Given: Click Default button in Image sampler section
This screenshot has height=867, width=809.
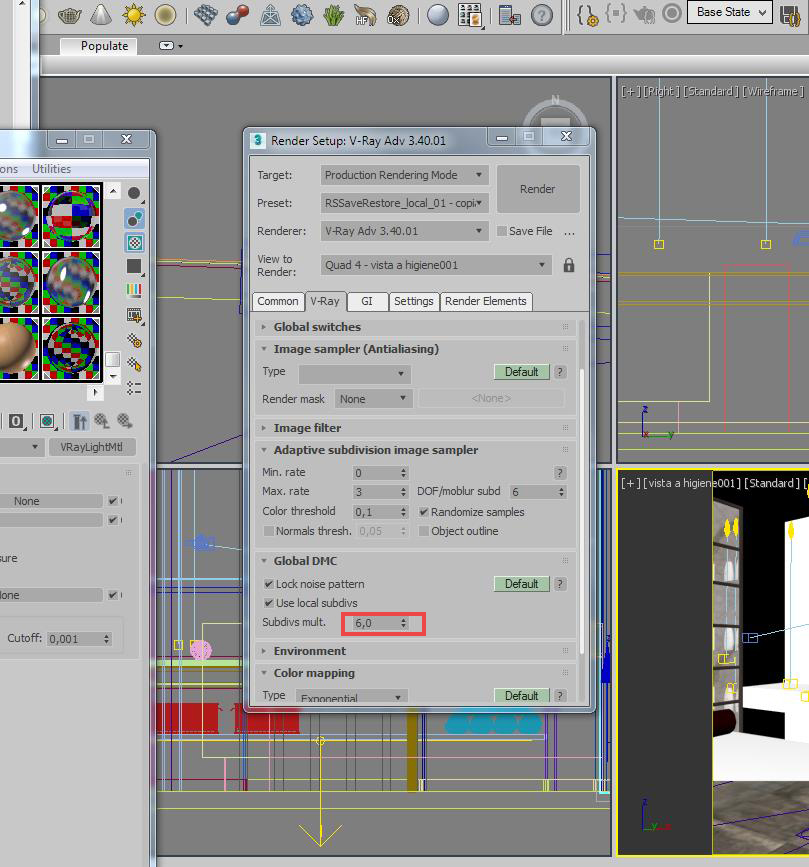Looking at the screenshot, I should point(521,372).
